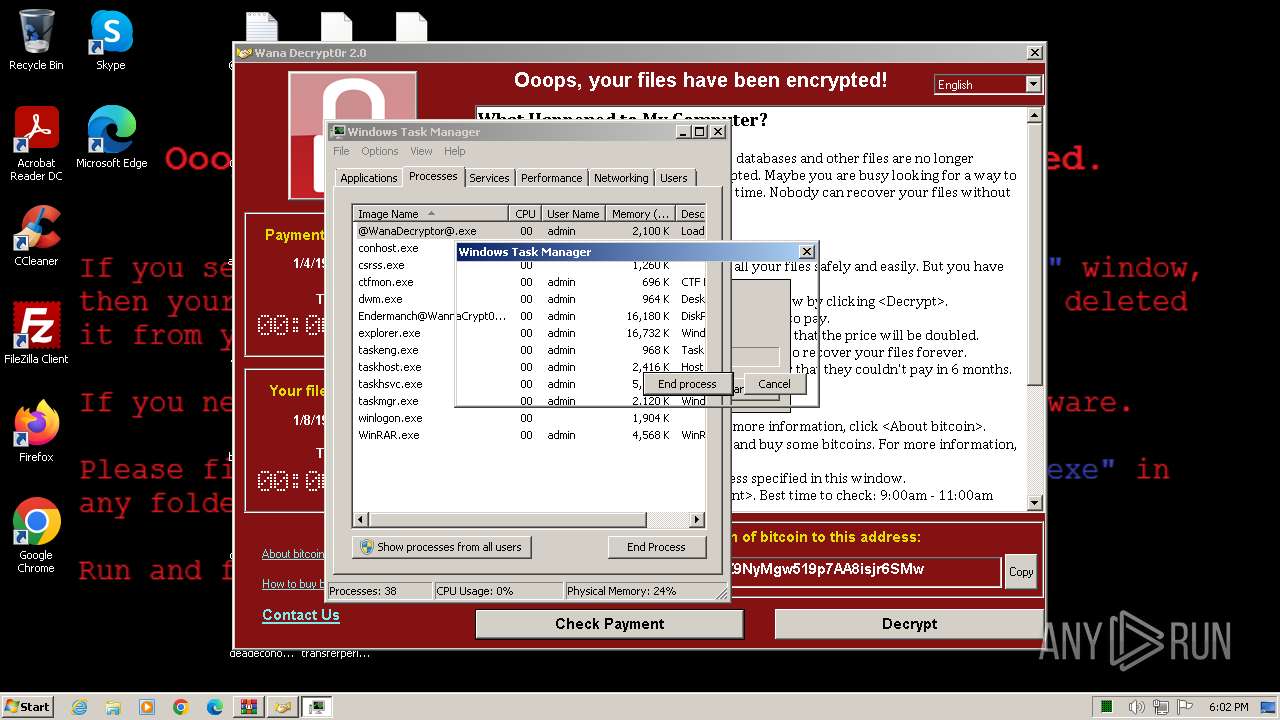Open Edge from the taskbar
The width and height of the screenshot is (1280, 720).
215,707
